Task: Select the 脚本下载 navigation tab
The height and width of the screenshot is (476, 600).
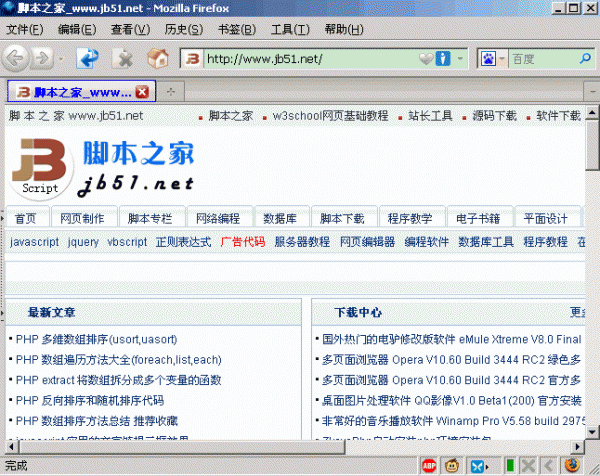Action: [x=342, y=218]
